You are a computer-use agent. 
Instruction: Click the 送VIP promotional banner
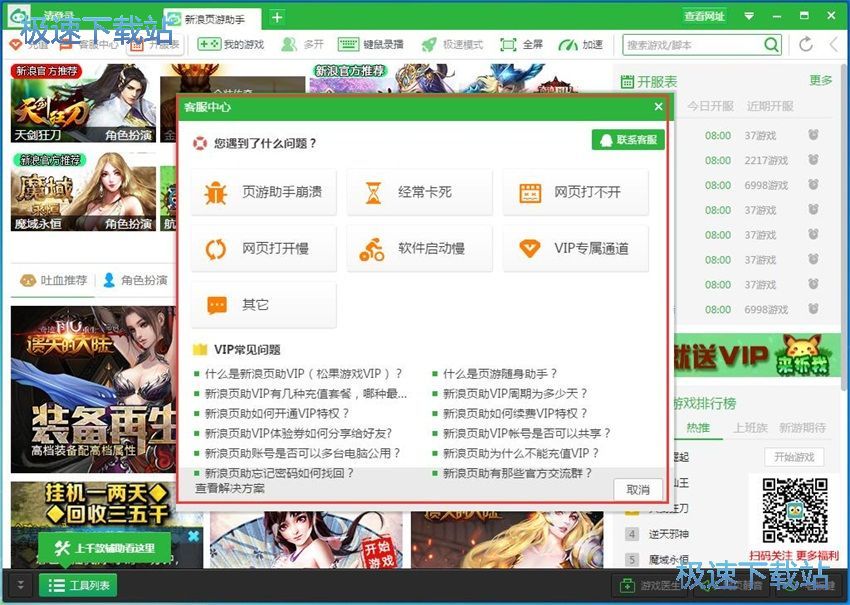click(x=756, y=356)
